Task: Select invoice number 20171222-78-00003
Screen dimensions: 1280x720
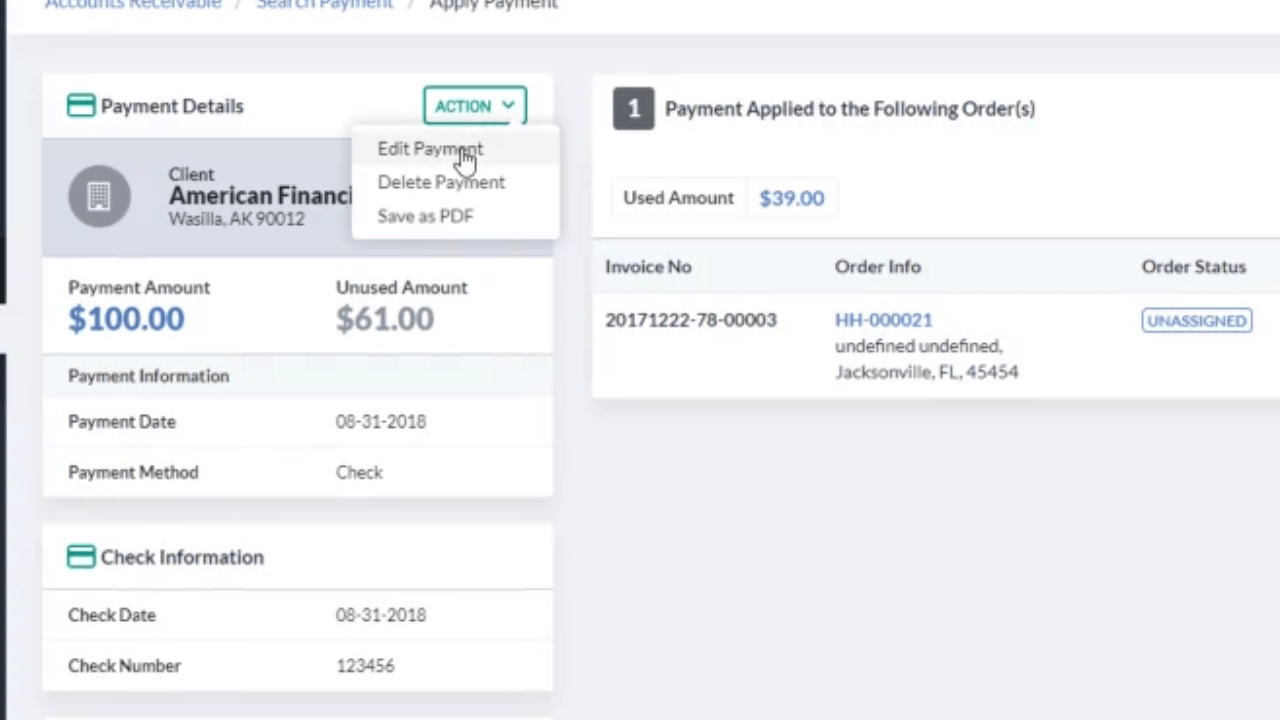Action: click(x=690, y=319)
